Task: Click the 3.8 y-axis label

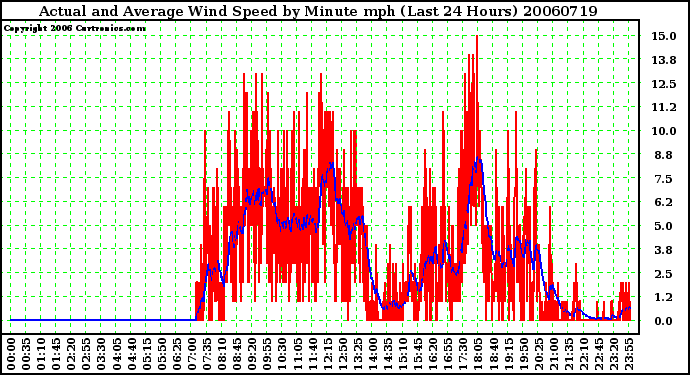Action: (x=664, y=250)
